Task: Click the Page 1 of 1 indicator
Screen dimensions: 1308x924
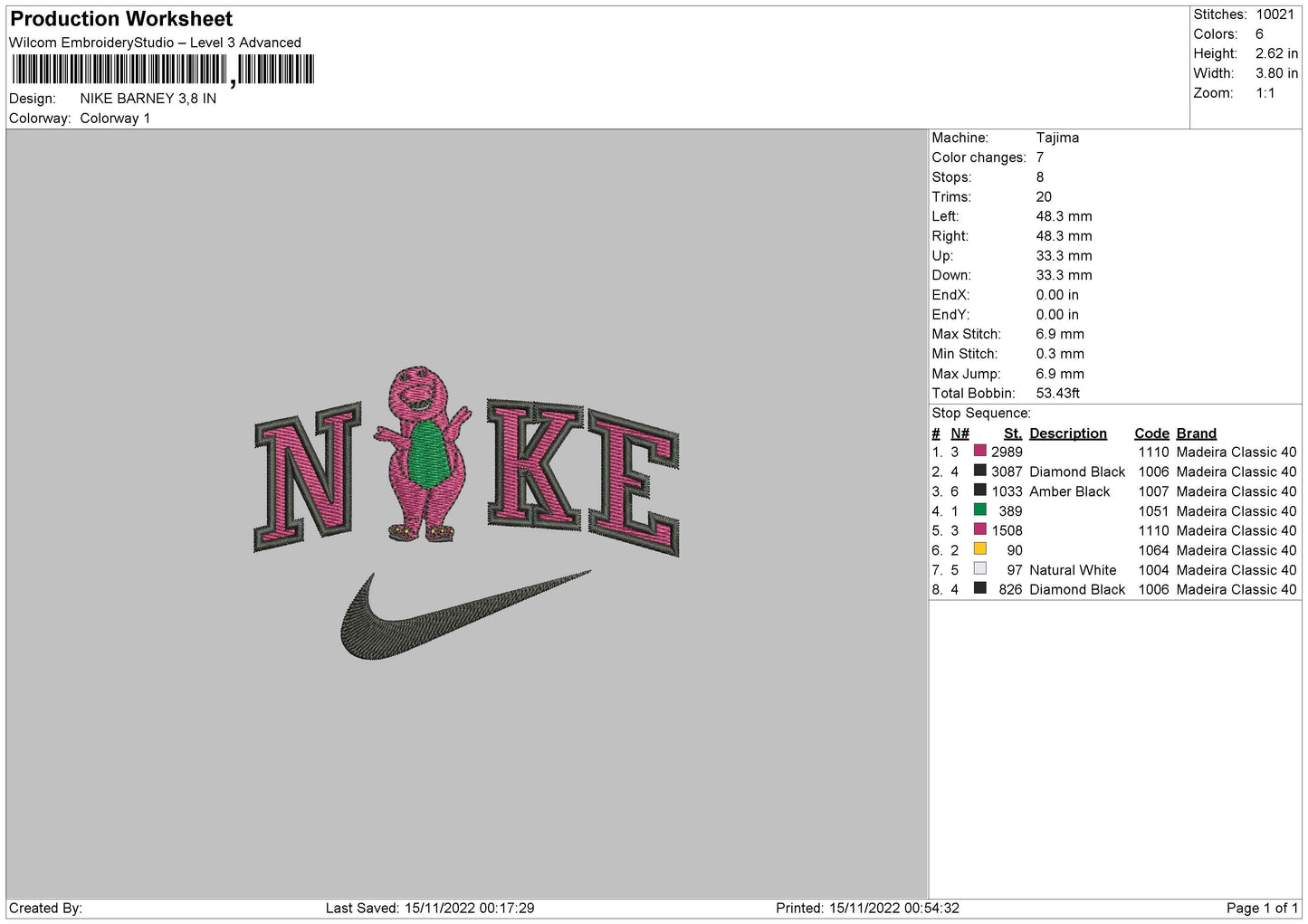Action: tap(1262, 908)
